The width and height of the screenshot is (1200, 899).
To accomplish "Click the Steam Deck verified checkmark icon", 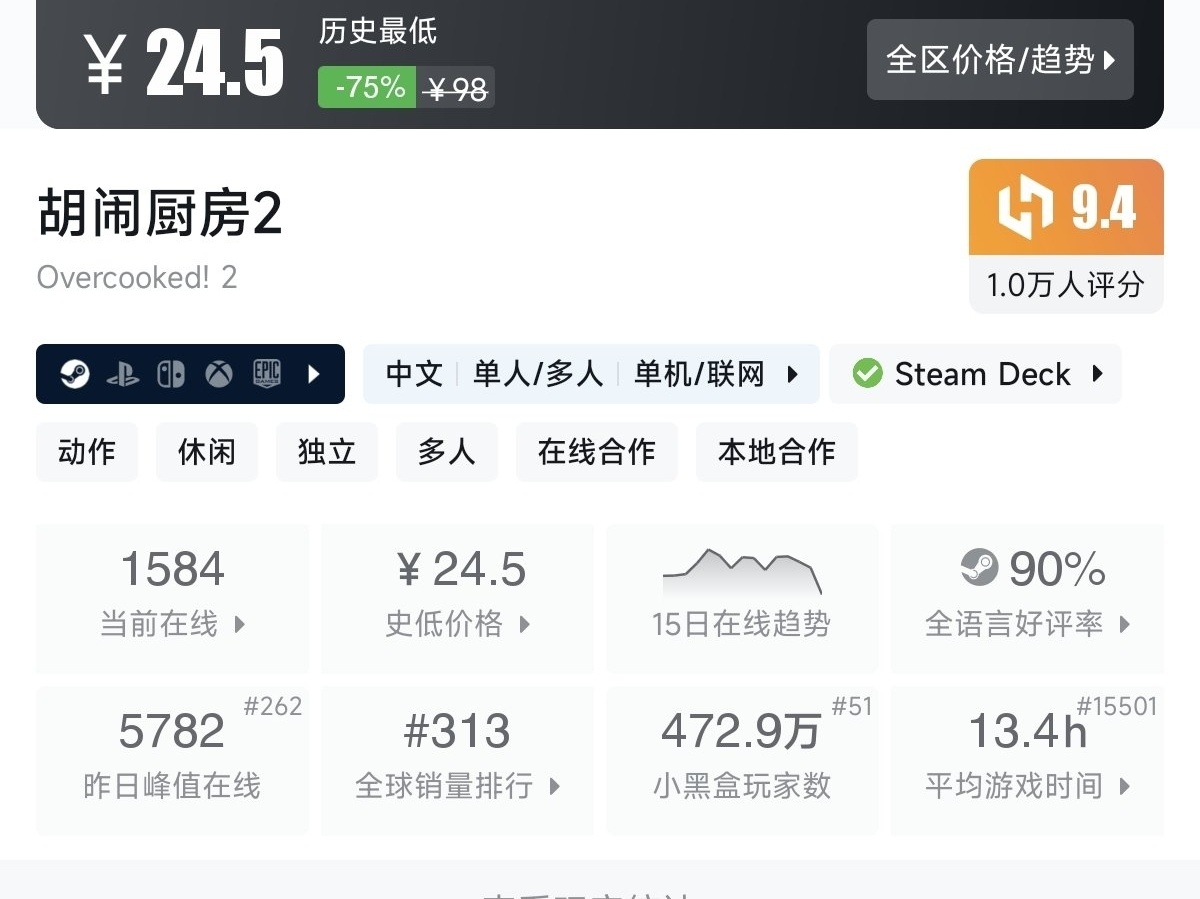I will (x=867, y=374).
